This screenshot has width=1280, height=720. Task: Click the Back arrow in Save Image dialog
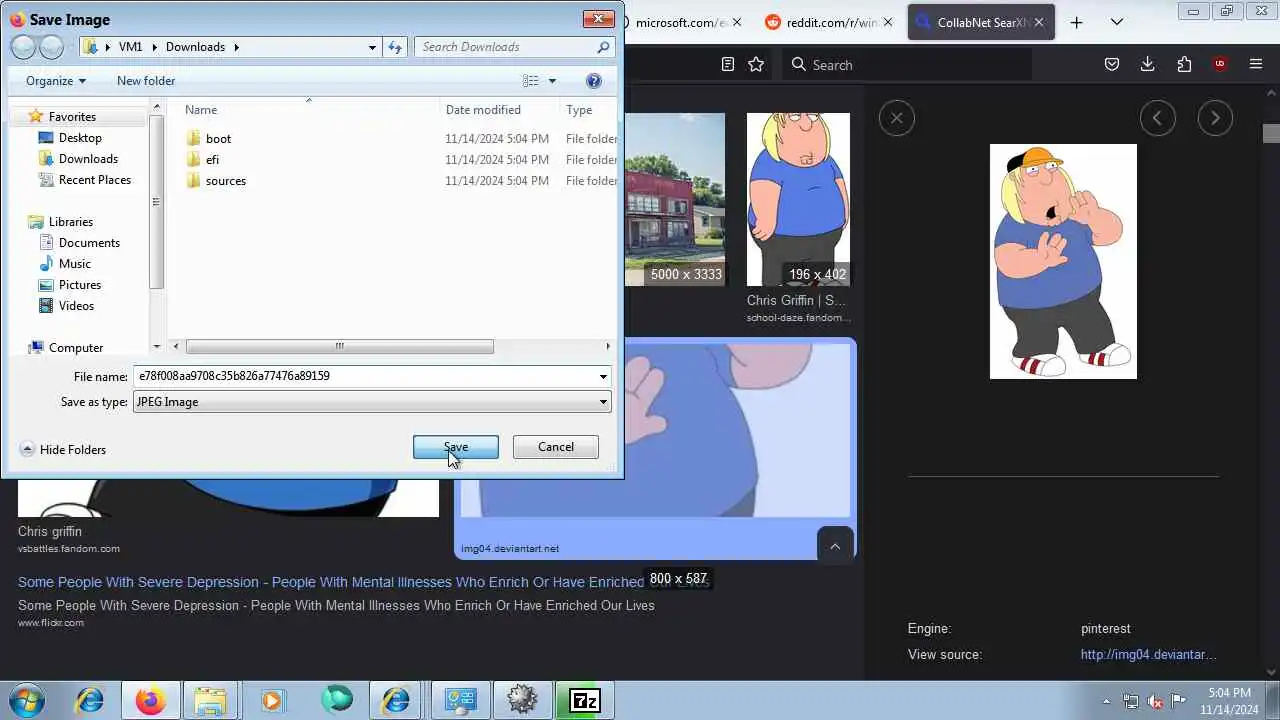click(22, 47)
